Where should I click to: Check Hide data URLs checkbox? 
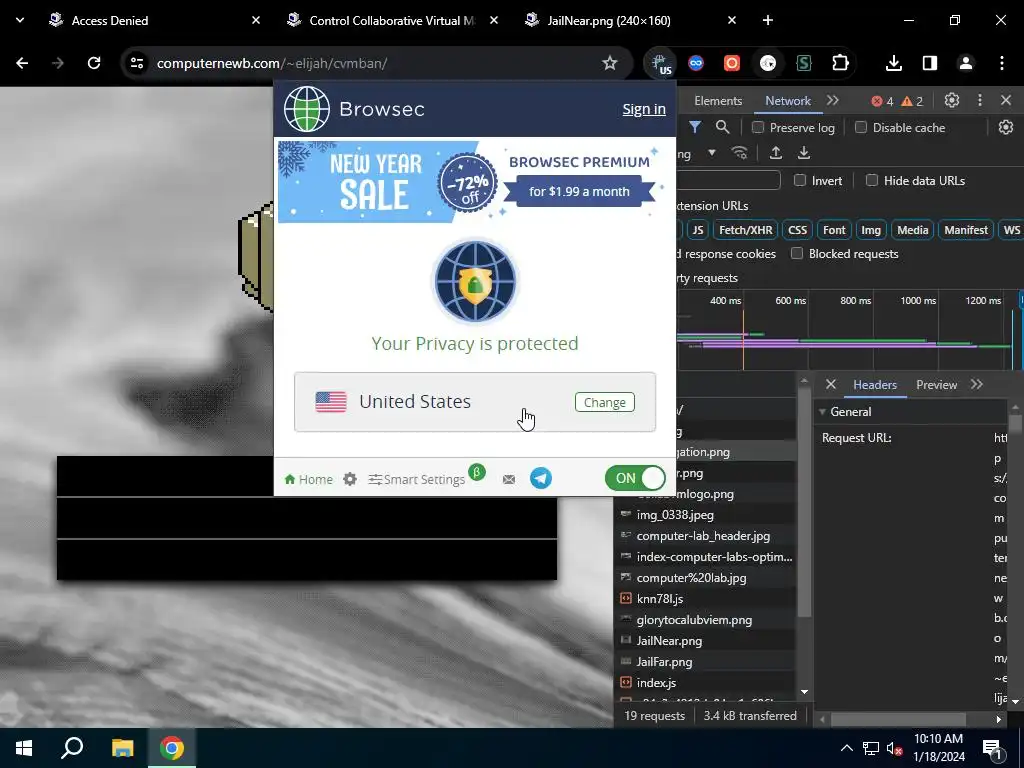point(872,180)
